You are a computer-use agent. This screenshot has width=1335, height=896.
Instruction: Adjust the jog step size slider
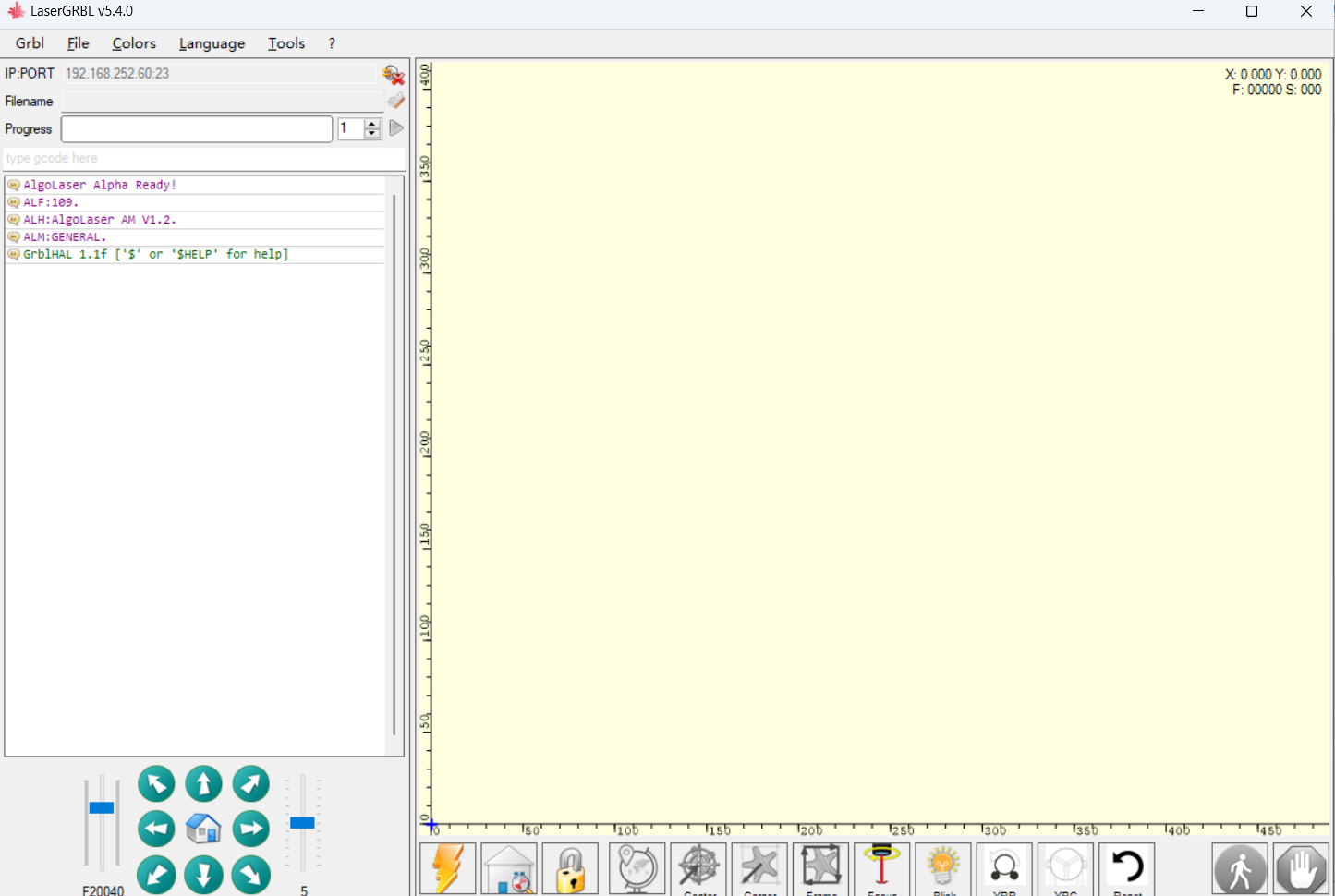coord(302,822)
